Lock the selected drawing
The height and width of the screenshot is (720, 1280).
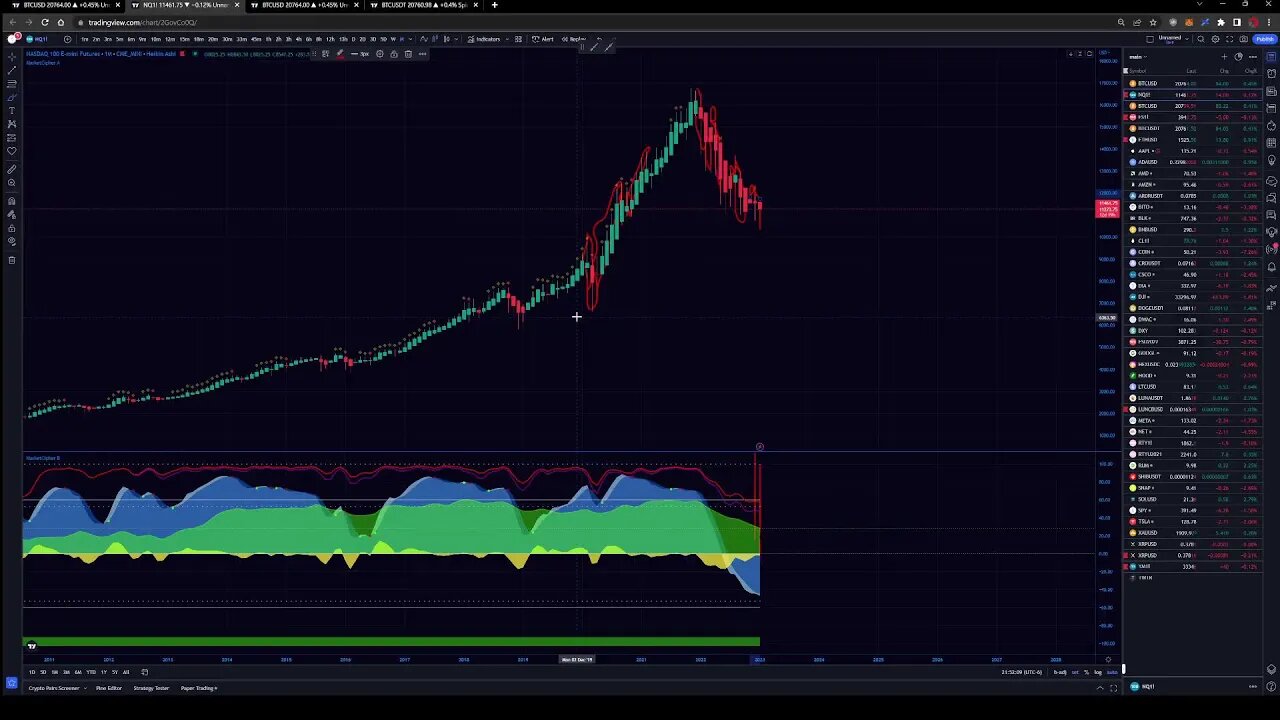coord(393,53)
